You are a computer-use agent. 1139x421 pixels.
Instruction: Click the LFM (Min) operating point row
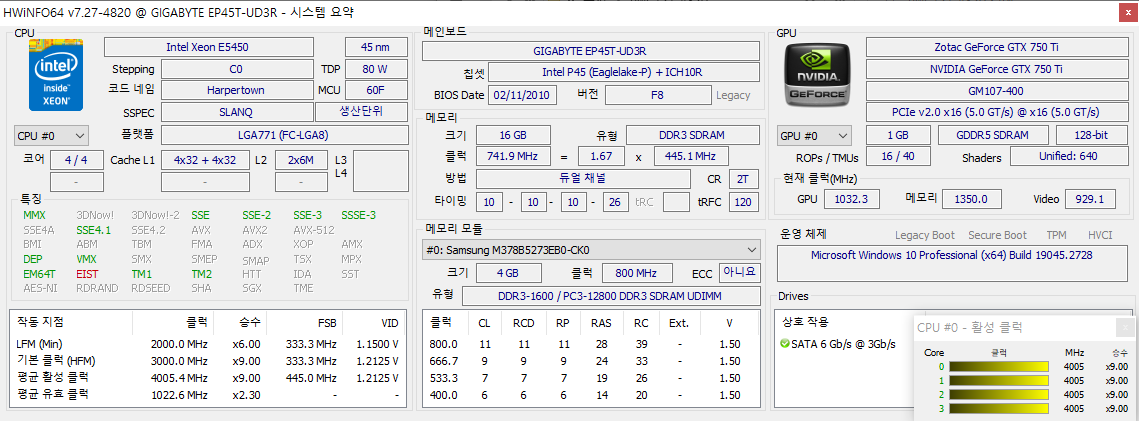(x=208, y=344)
